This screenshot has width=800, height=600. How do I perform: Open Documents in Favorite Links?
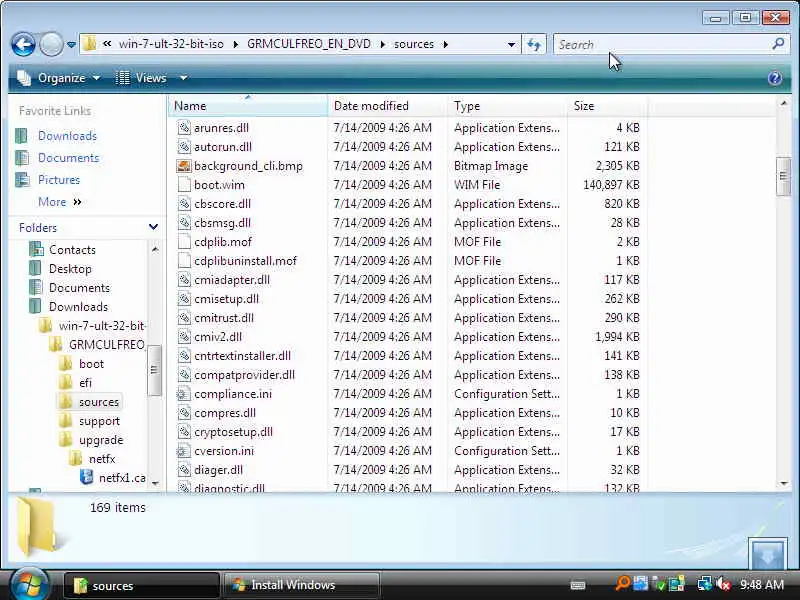click(x=68, y=158)
